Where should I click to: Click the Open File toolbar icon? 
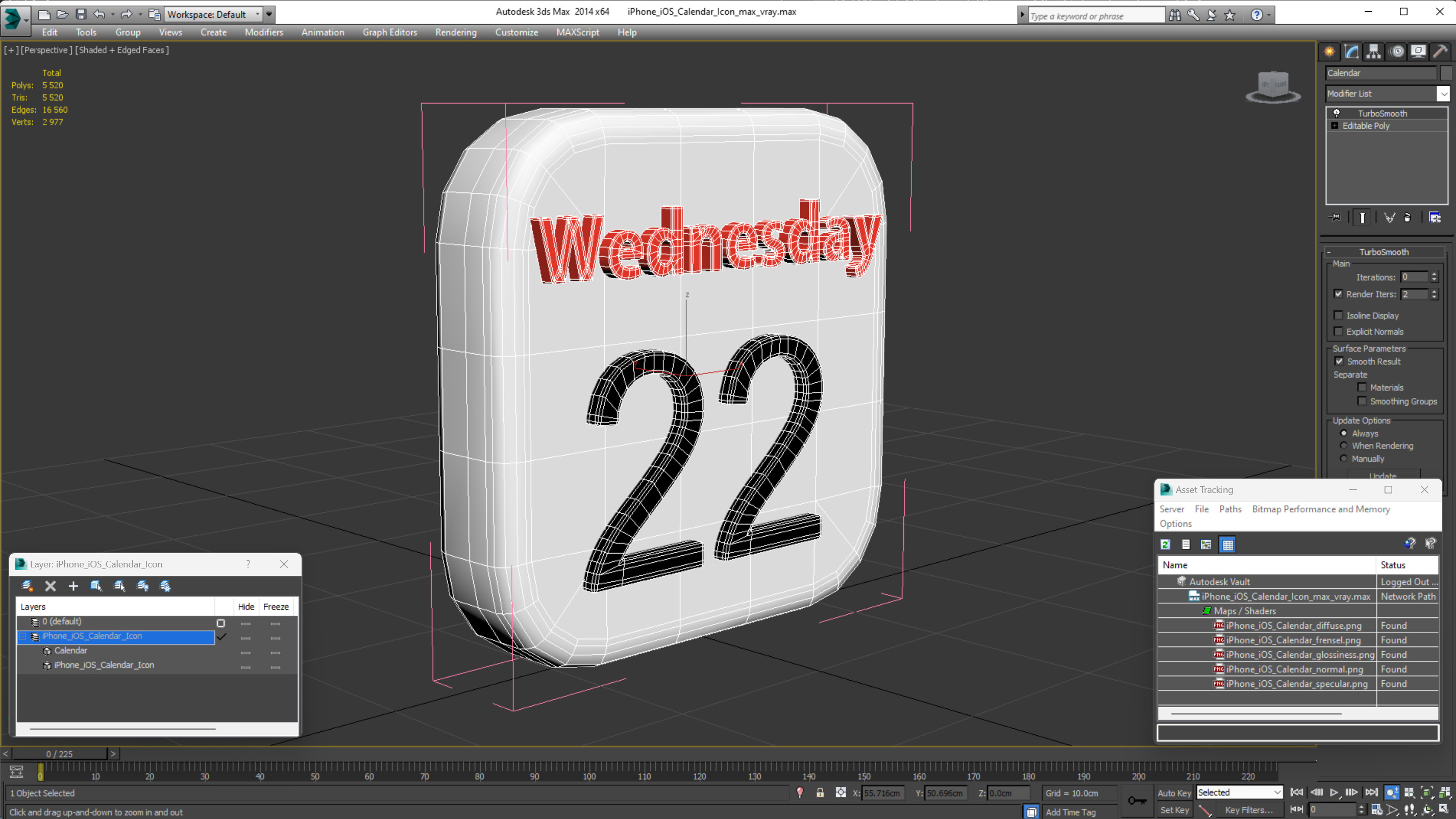pyautogui.click(x=63, y=14)
